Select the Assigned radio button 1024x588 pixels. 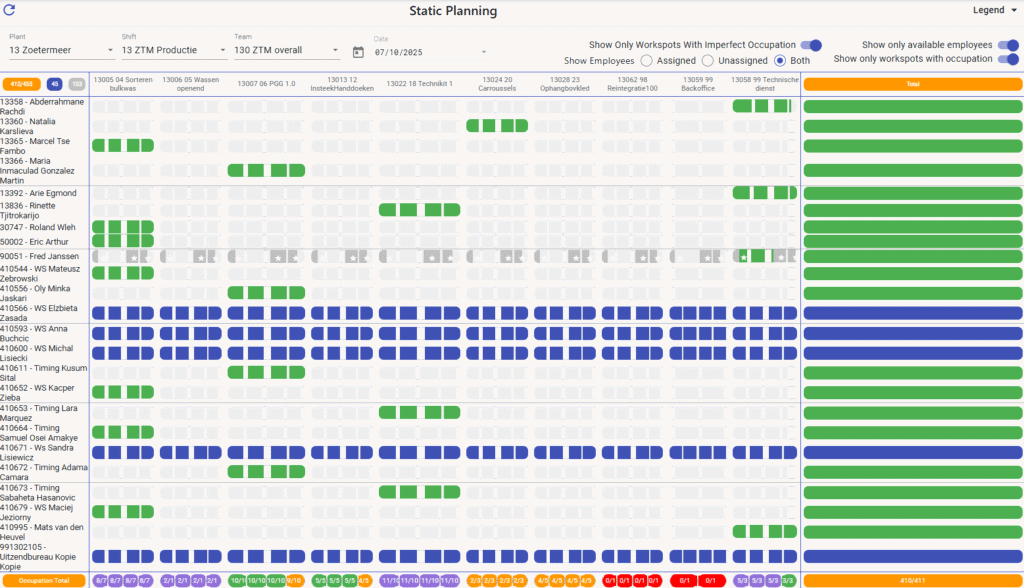[647, 61]
